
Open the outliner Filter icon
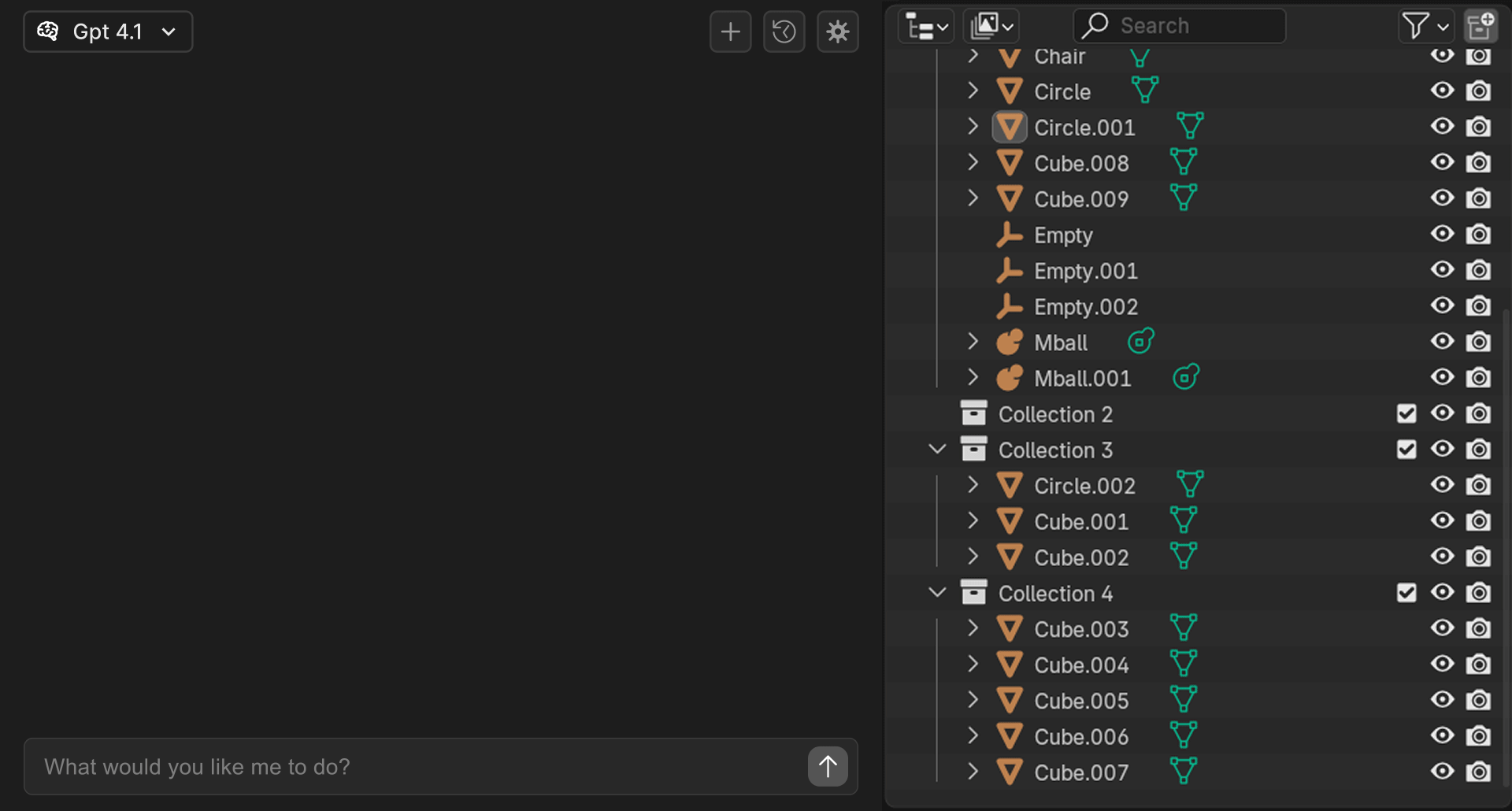point(1417,25)
